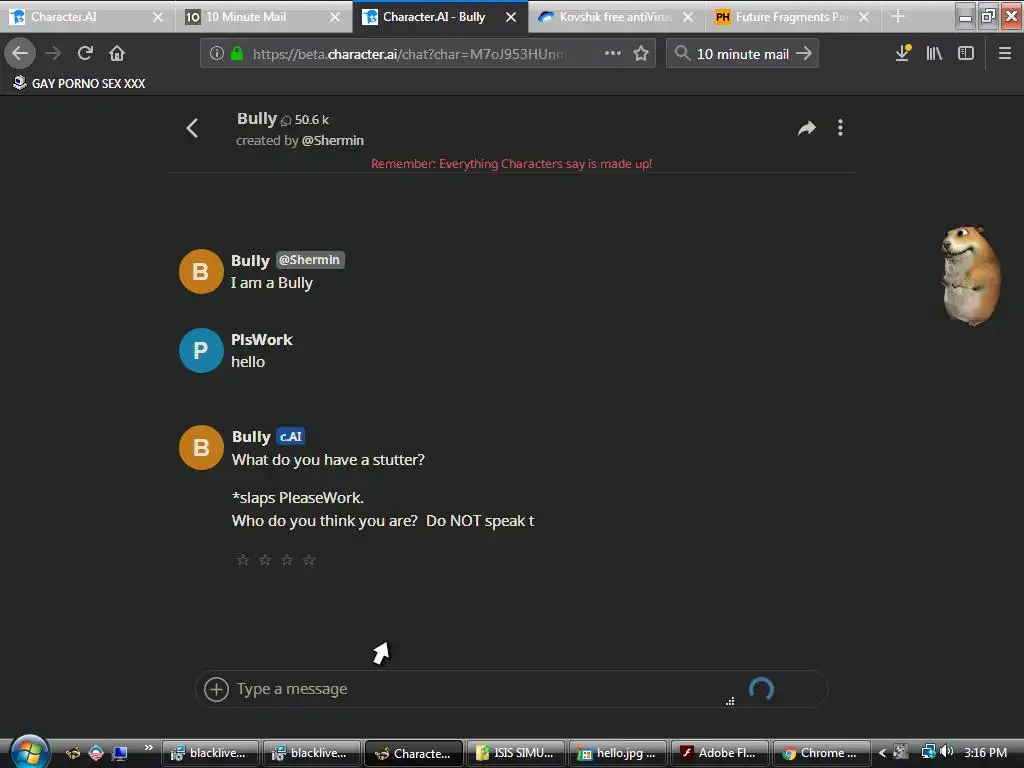Open page actions three-dot menu in address bar
Screen dimensions: 1024x768
613,53
